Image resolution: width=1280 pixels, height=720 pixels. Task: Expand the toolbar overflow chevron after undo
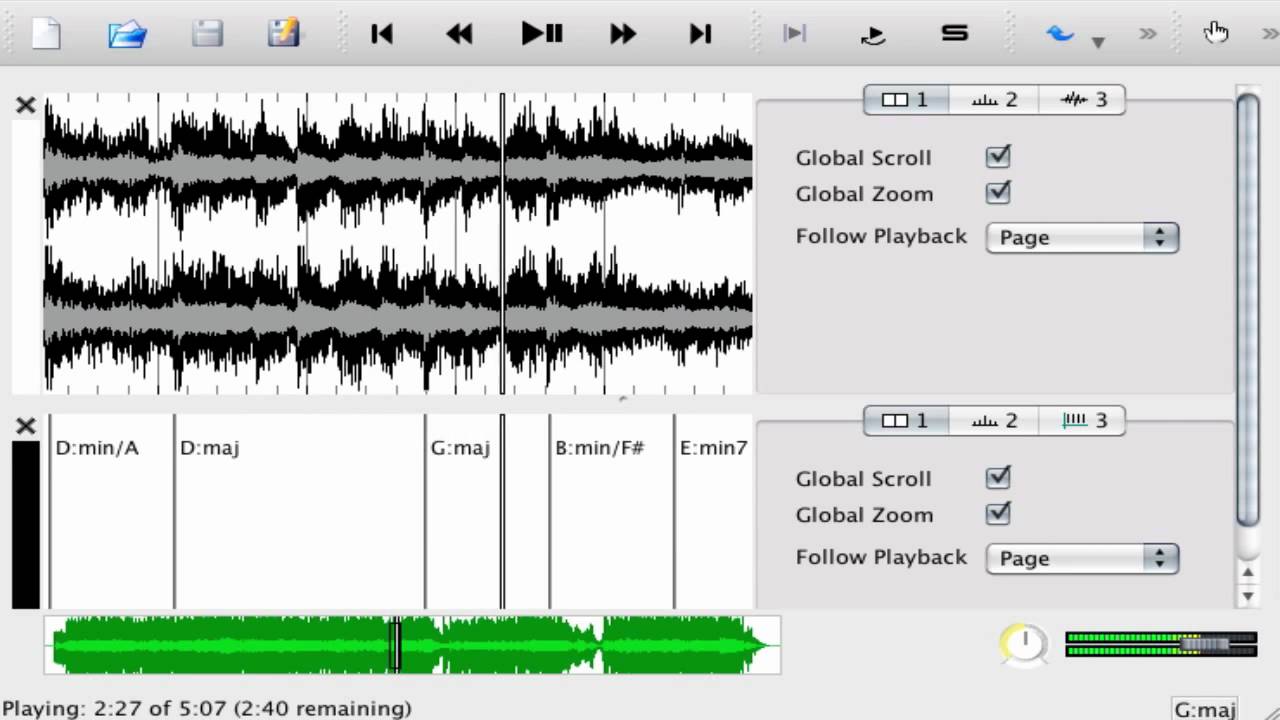pyautogui.click(x=1148, y=34)
